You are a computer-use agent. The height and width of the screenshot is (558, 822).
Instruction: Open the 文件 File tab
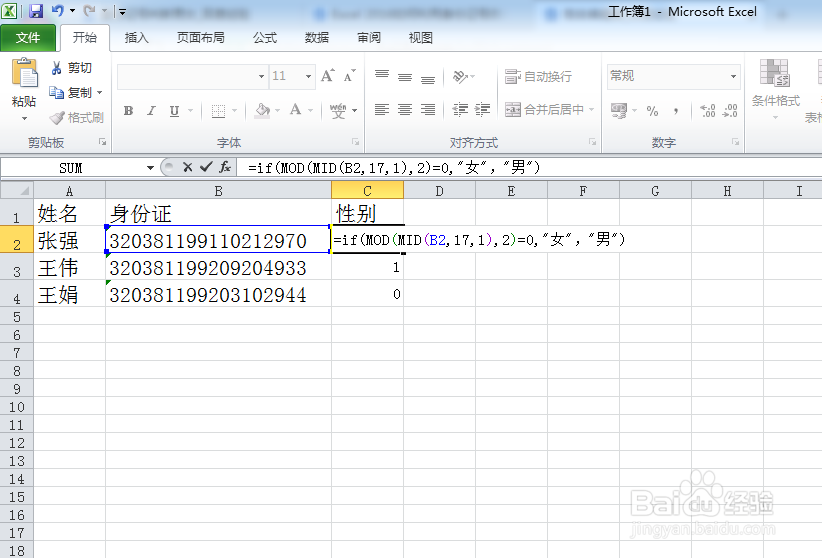coord(28,38)
